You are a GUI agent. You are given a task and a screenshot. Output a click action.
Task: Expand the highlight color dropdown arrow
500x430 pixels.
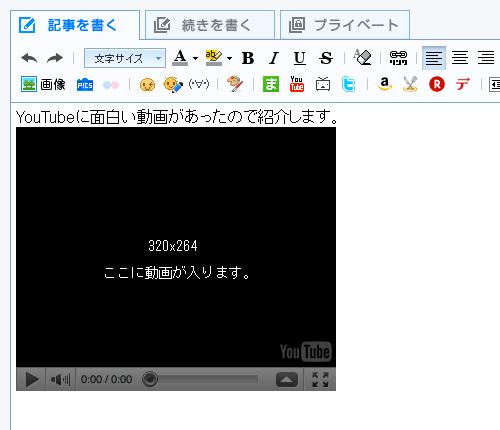pyautogui.click(x=229, y=59)
